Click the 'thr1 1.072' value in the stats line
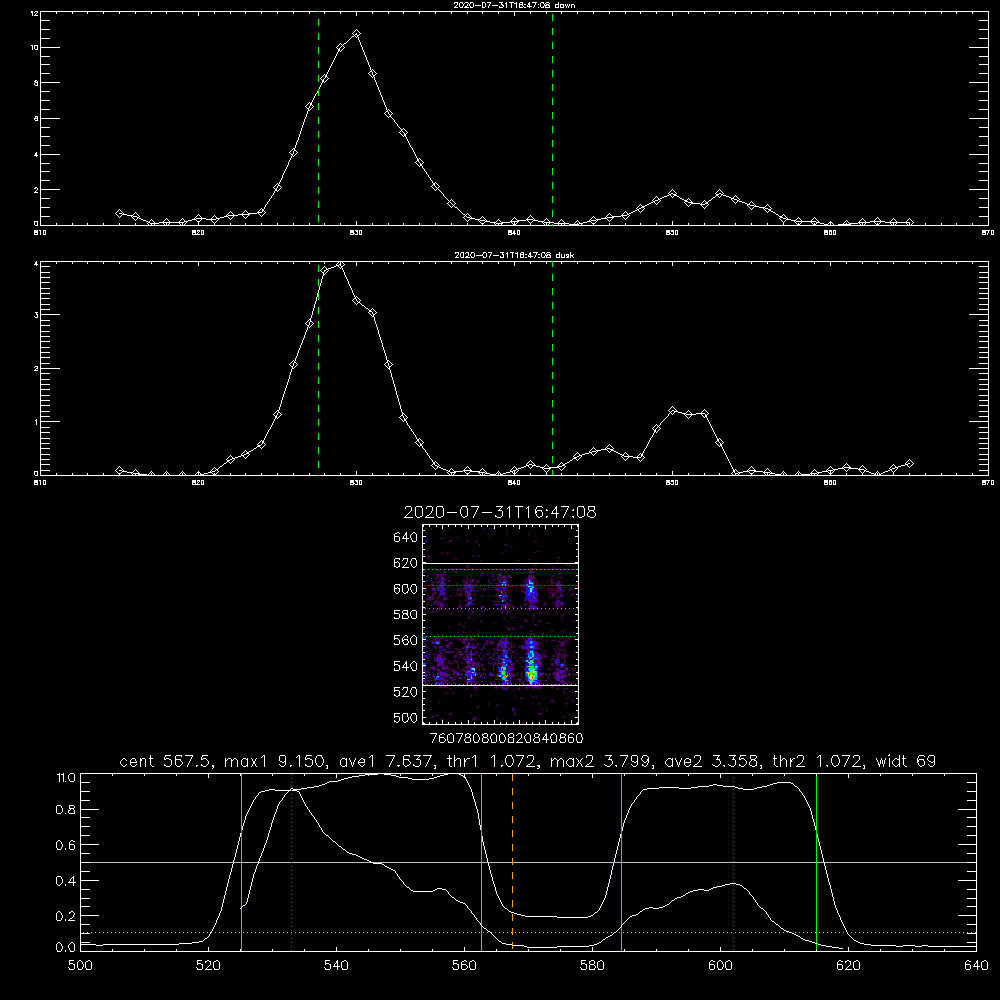Screen dimensions: 1000x1000 pyautogui.click(x=491, y=761)
